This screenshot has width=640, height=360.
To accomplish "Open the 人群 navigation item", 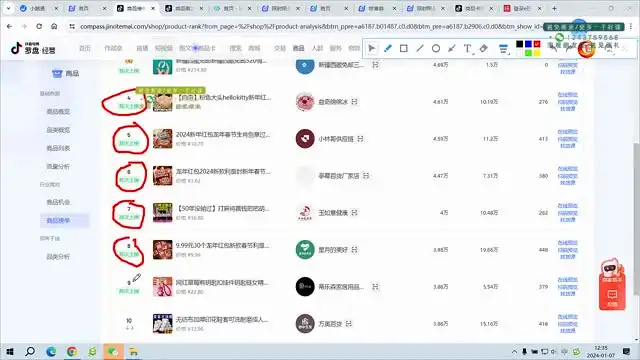I will (x=317, y=48).
